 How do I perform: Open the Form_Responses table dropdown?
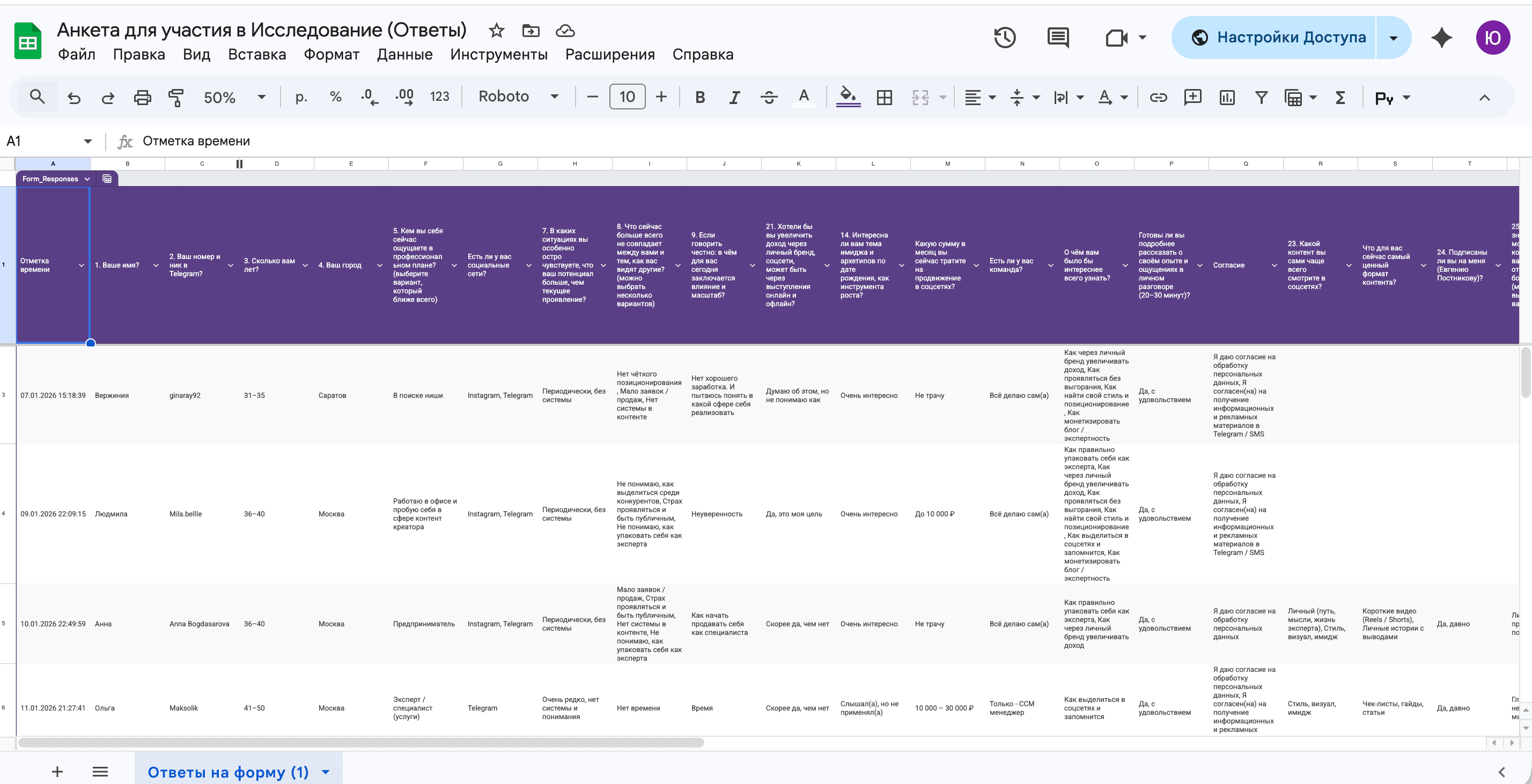(87, 179)
